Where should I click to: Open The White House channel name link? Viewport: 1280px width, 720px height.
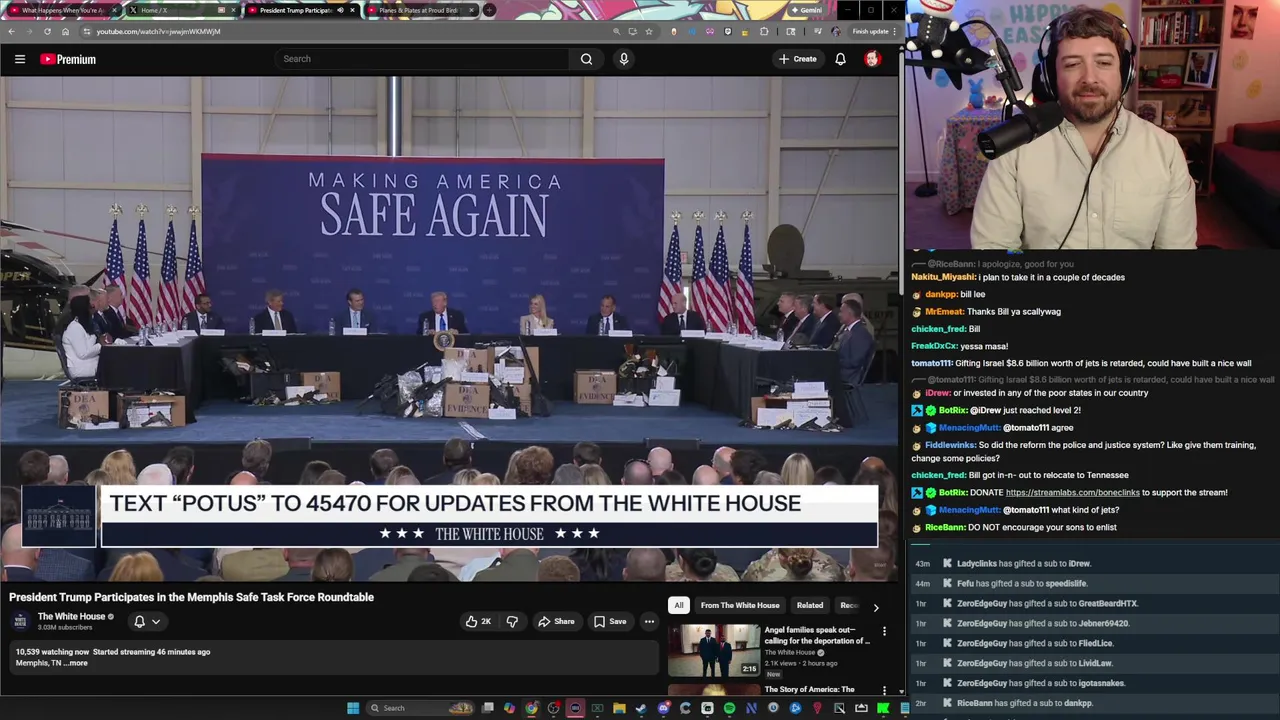click(x=71, y=617)
